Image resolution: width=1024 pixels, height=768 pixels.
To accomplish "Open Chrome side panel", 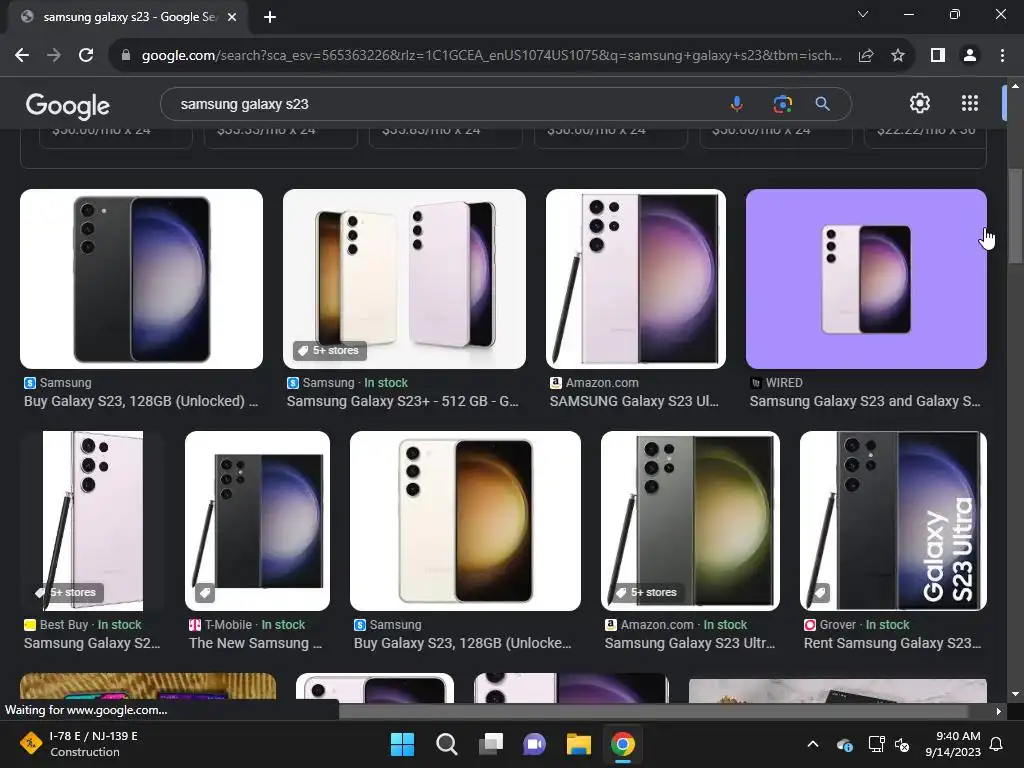I will coord(938,56).
